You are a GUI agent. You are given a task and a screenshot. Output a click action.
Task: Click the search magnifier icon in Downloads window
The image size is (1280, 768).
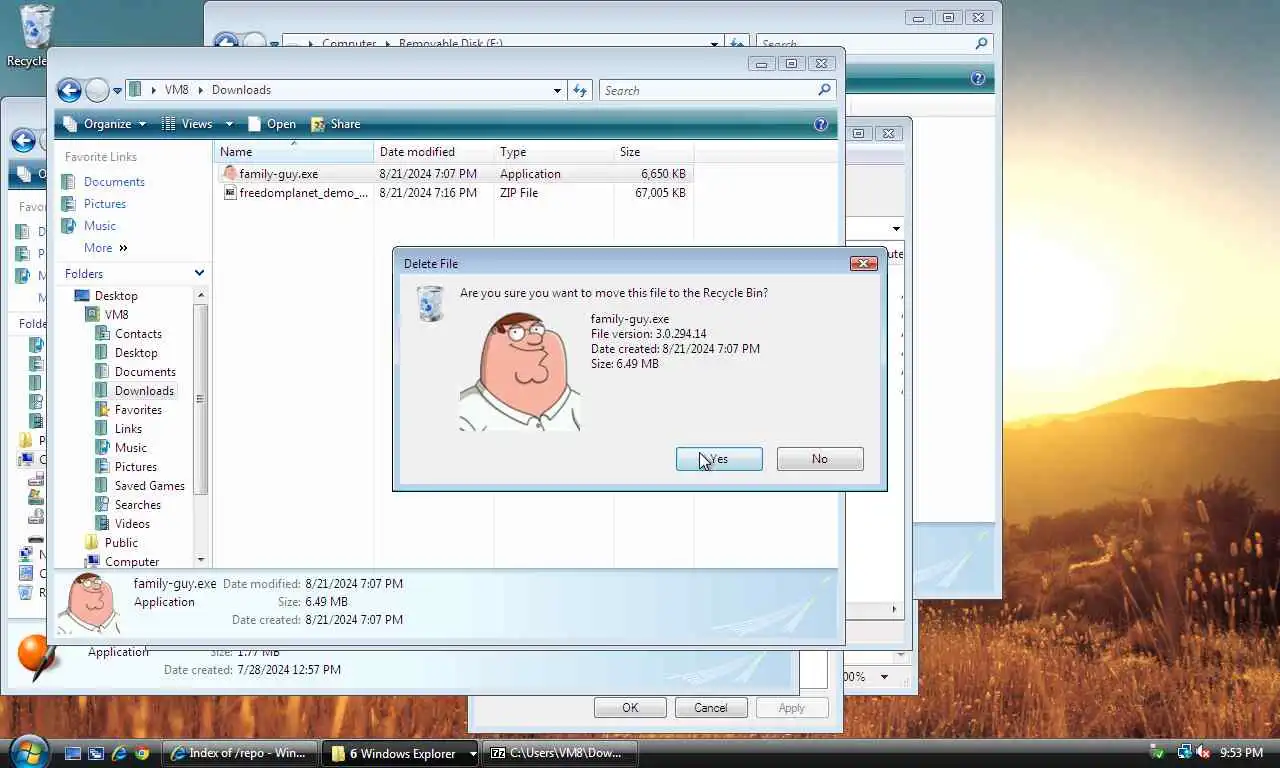point(824,90)
